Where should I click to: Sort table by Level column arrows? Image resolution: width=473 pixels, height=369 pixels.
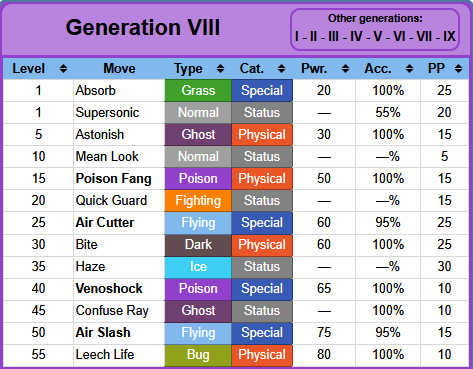tap(63, 69)
